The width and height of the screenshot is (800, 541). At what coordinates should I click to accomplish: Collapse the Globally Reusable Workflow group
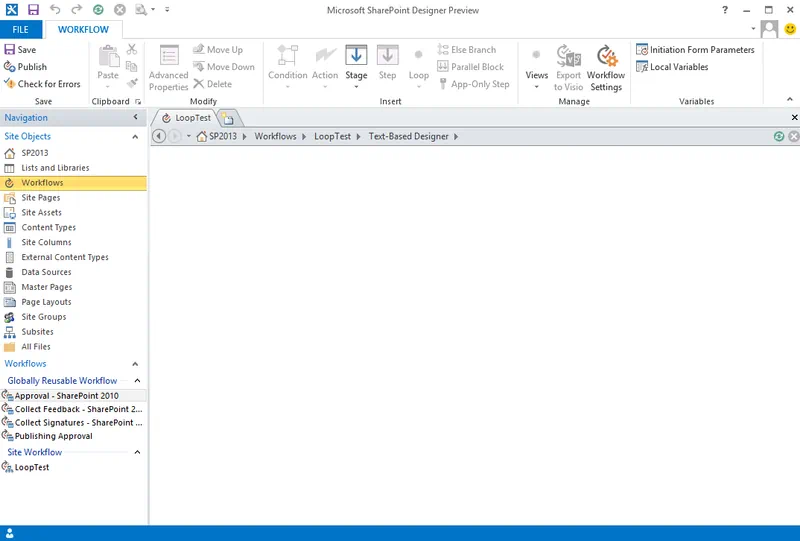tap(136, 381)
